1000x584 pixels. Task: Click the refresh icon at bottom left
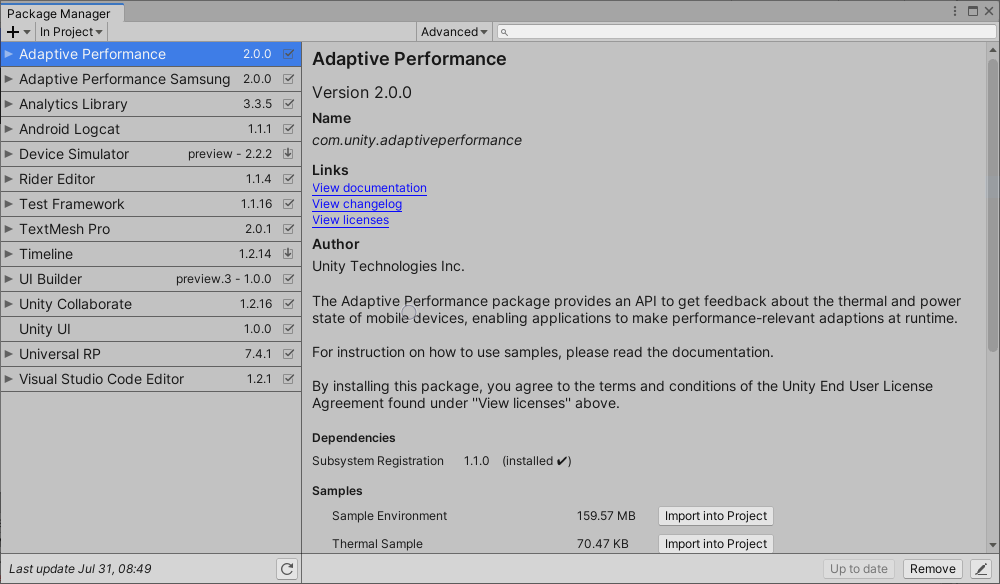[287, 568]
